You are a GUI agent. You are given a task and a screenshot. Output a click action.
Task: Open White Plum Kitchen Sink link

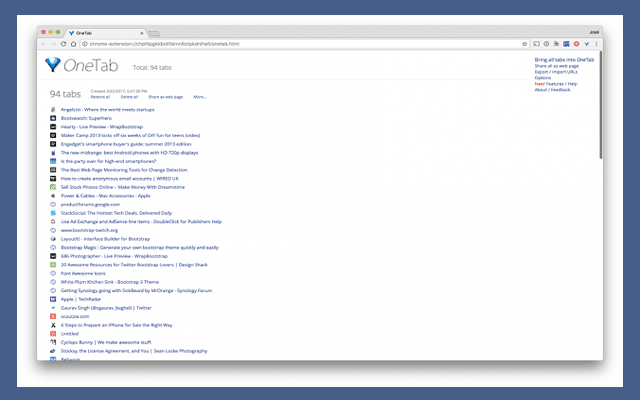[110, 282]
